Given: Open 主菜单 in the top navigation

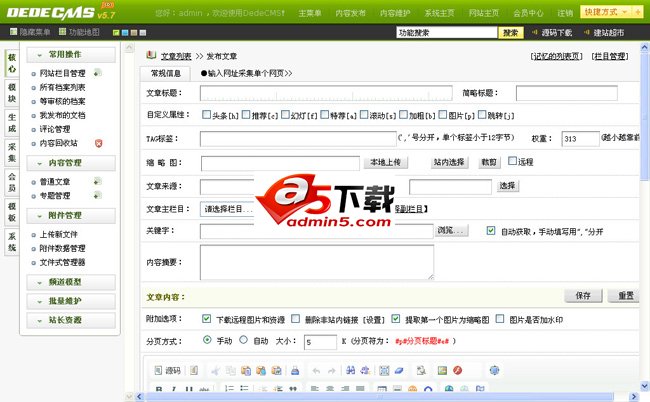Looking at the screenshot, I should click(310, 13).
